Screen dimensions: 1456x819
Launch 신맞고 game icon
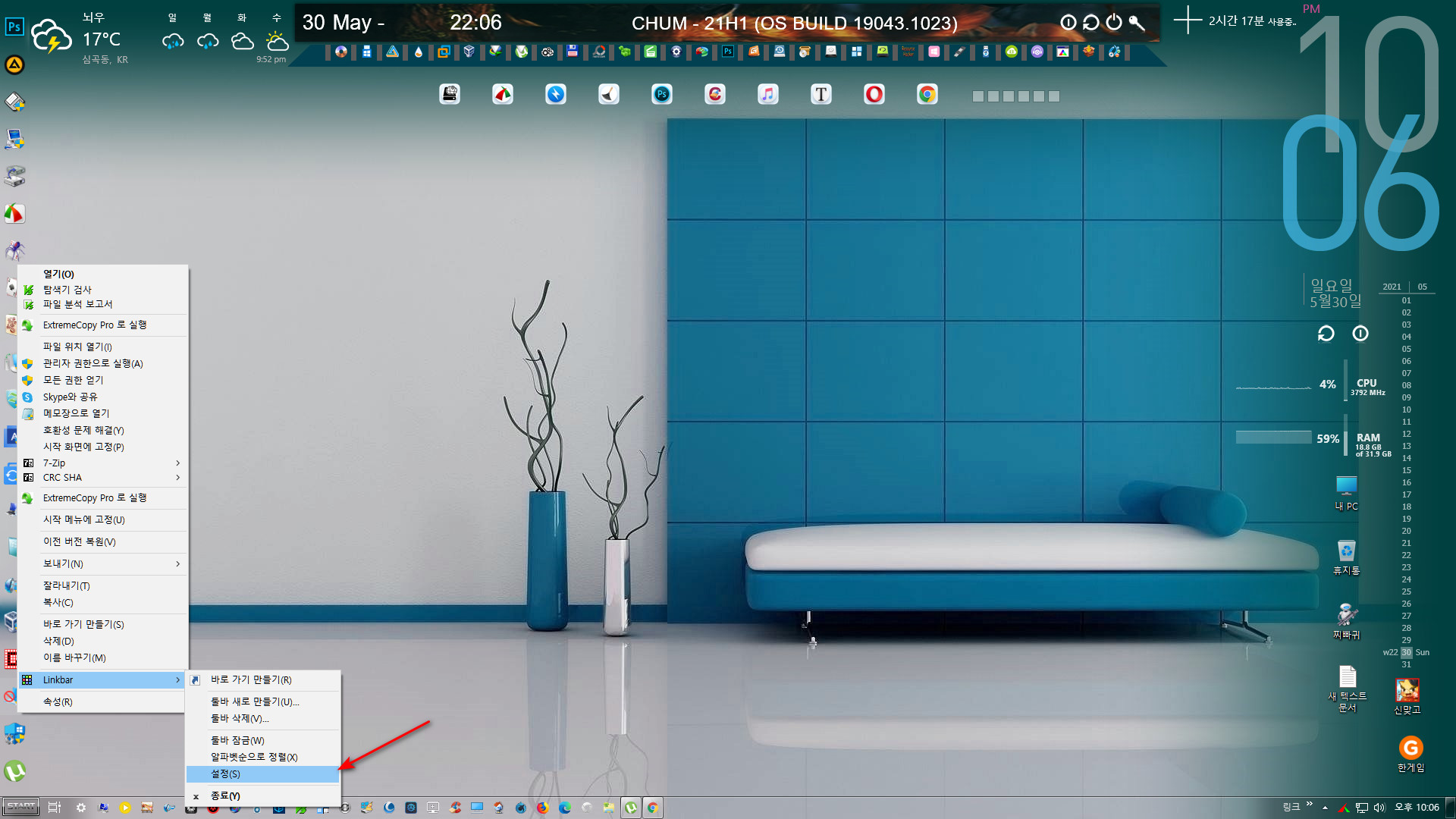1407,695
